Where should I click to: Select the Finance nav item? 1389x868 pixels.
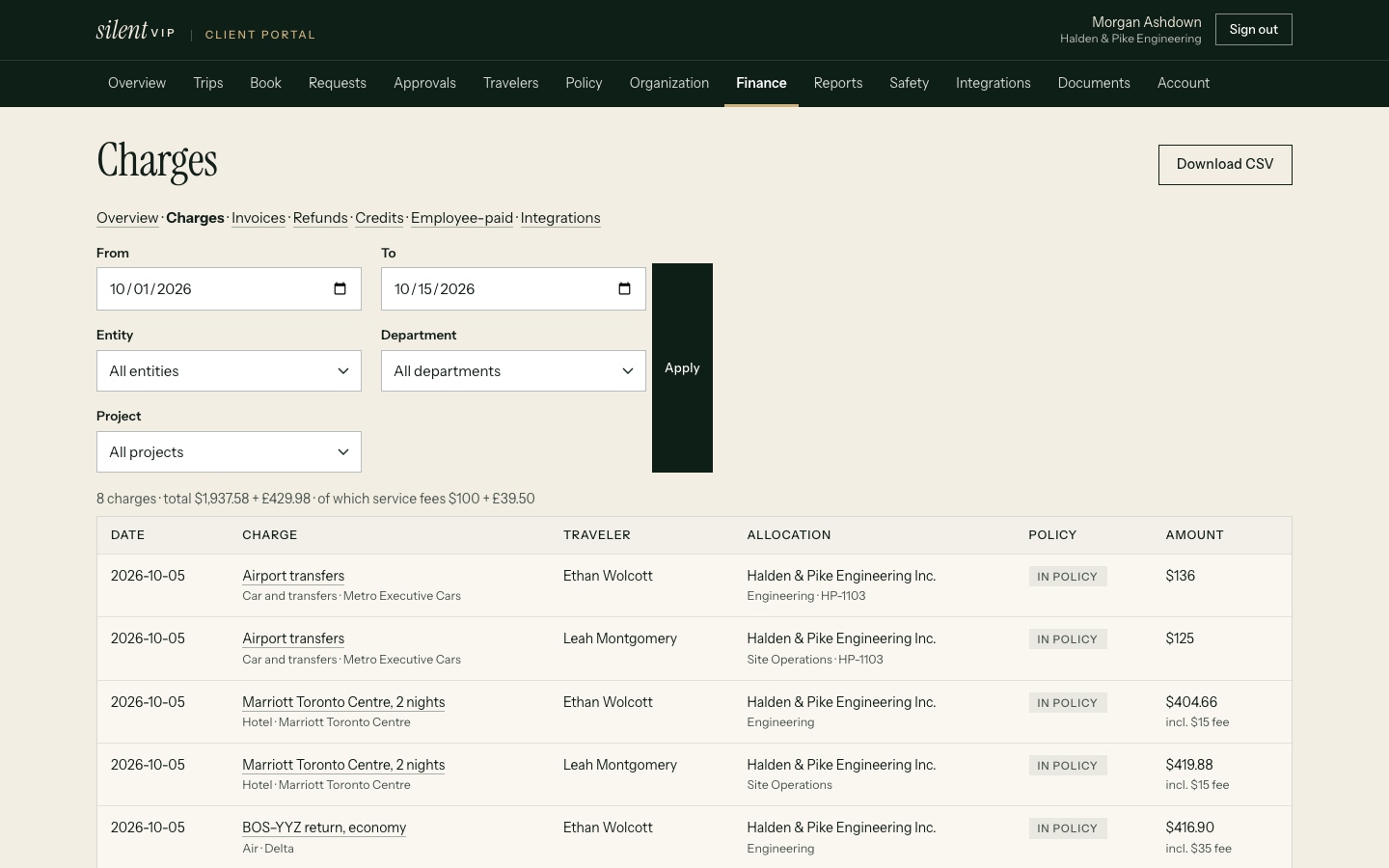pyautogui.click(x=761, y=83)
